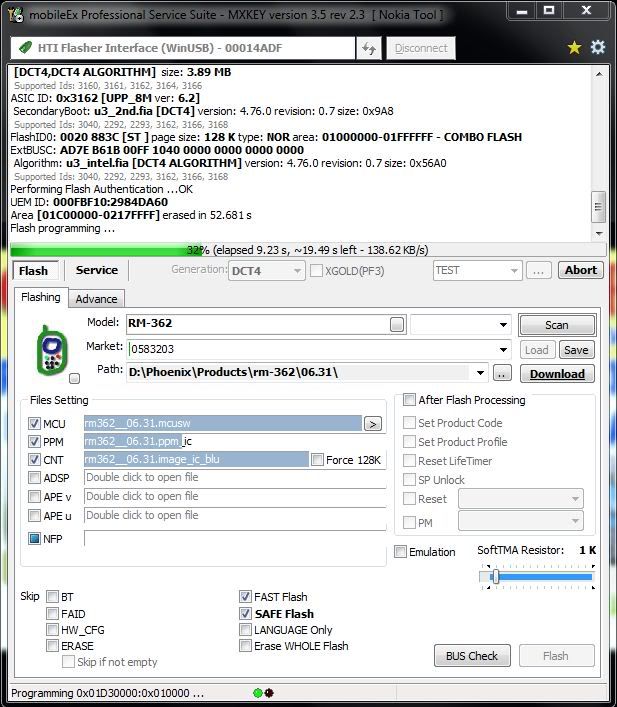Expand the Market code dropdown

point(503,349)
